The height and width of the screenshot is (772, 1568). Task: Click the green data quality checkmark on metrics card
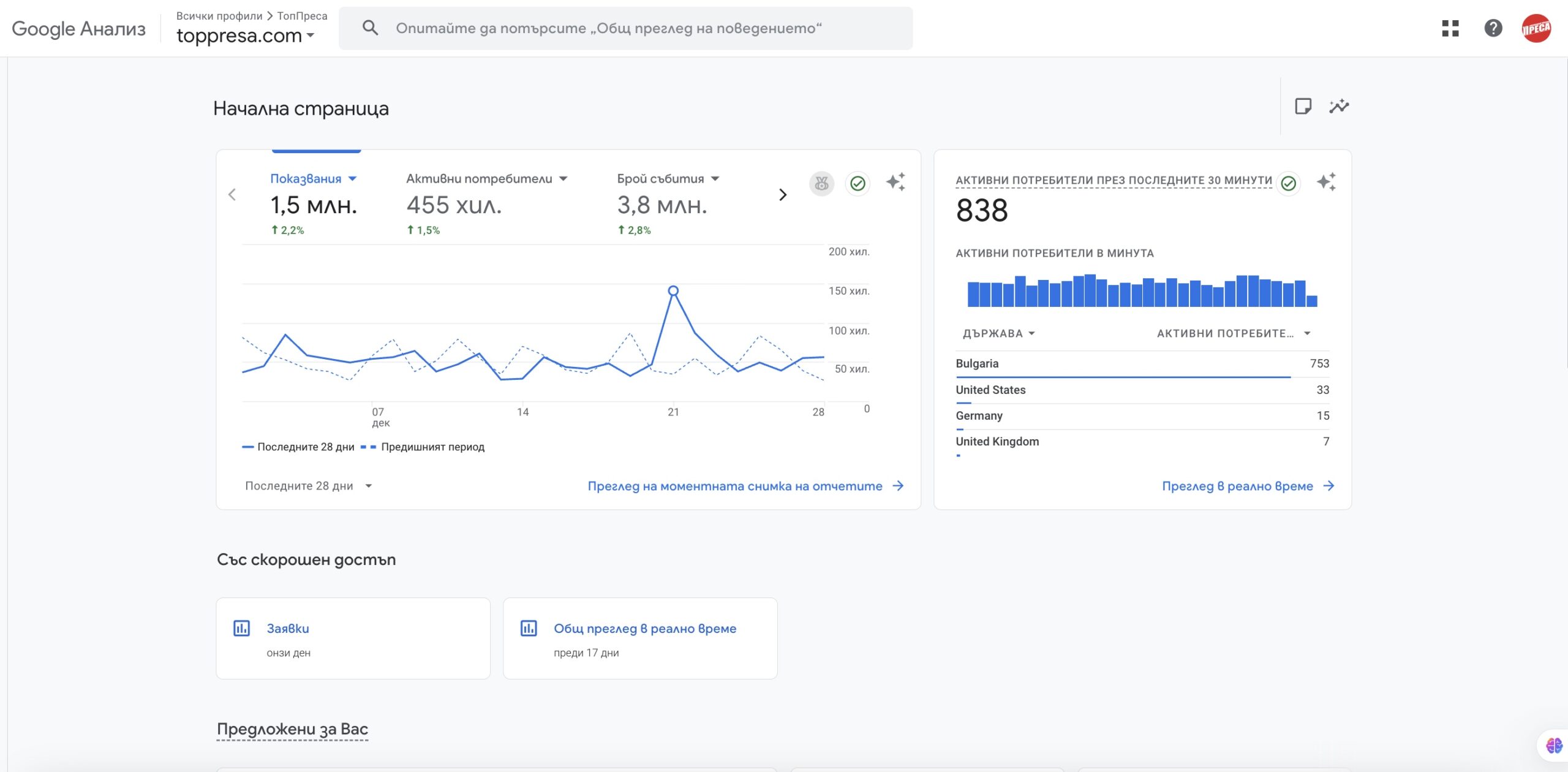coord(858,183)
